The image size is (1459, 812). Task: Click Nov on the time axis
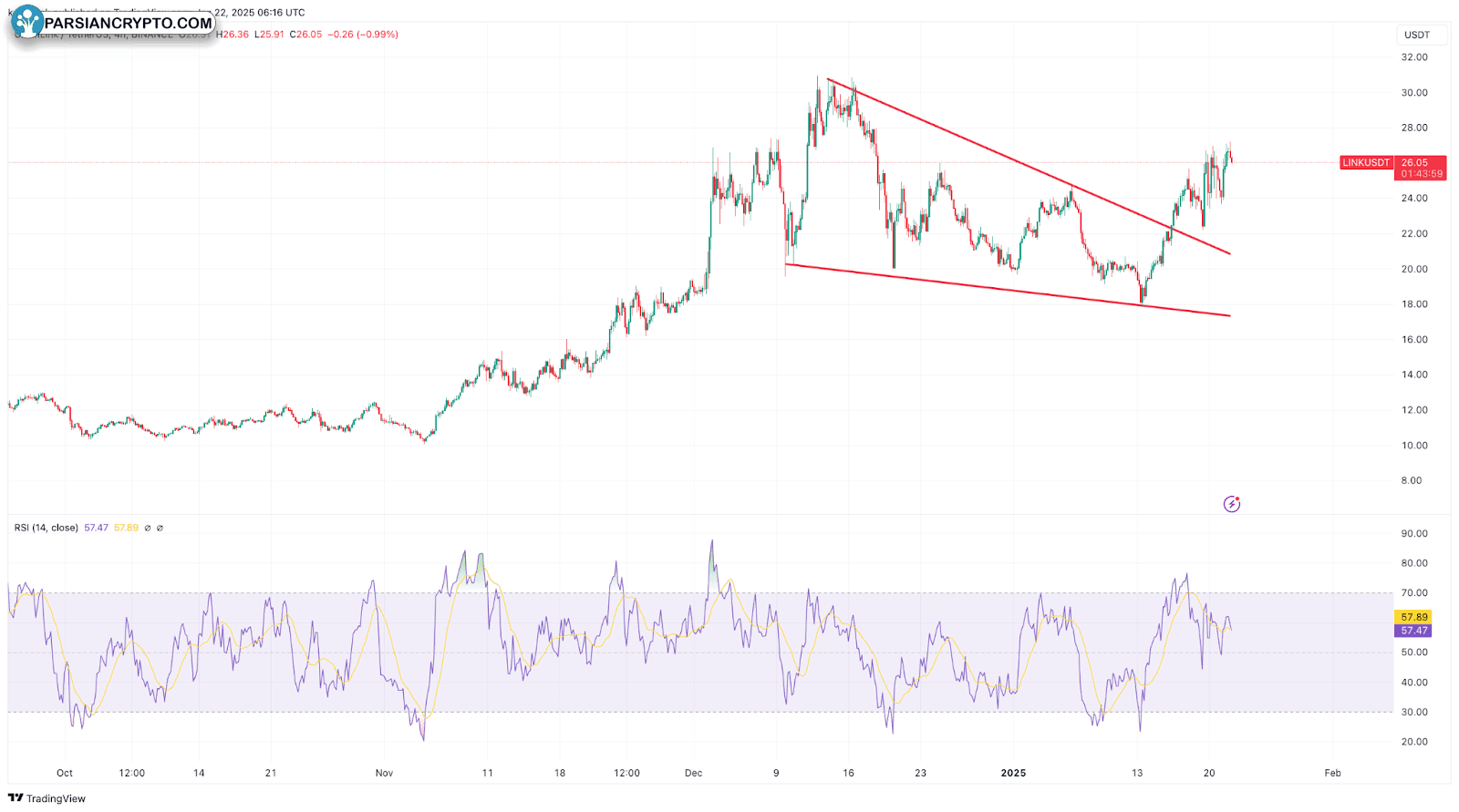tap(384, 773)
